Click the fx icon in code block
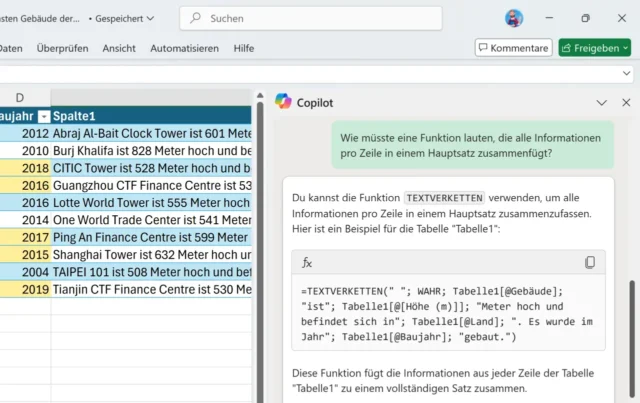Image resolution: width=640 pixels, height=403 pixels. [x=308, y=263]
